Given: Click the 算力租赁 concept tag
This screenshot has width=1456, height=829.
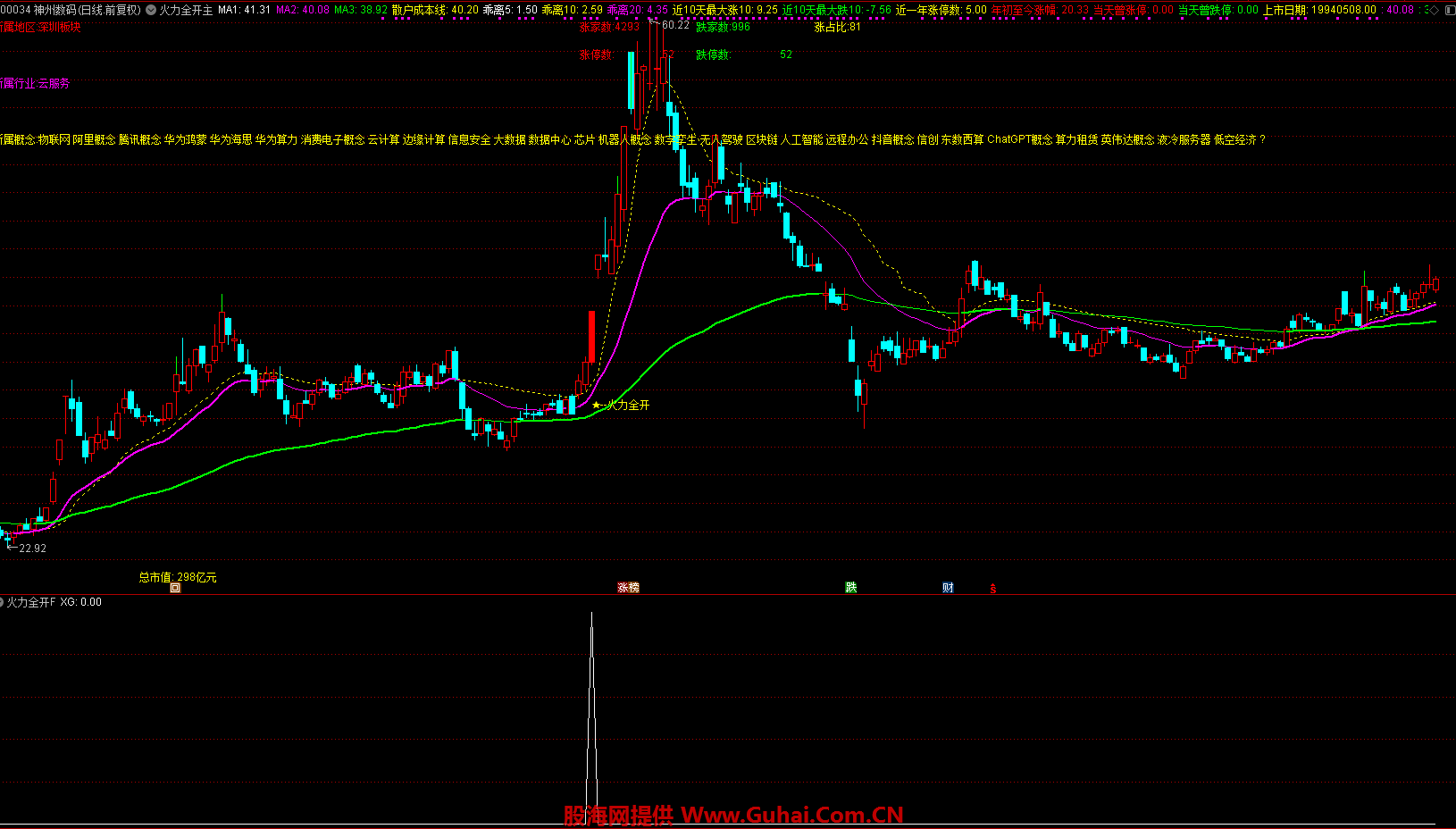Looking at the screenshot, I should [1077, 139].
